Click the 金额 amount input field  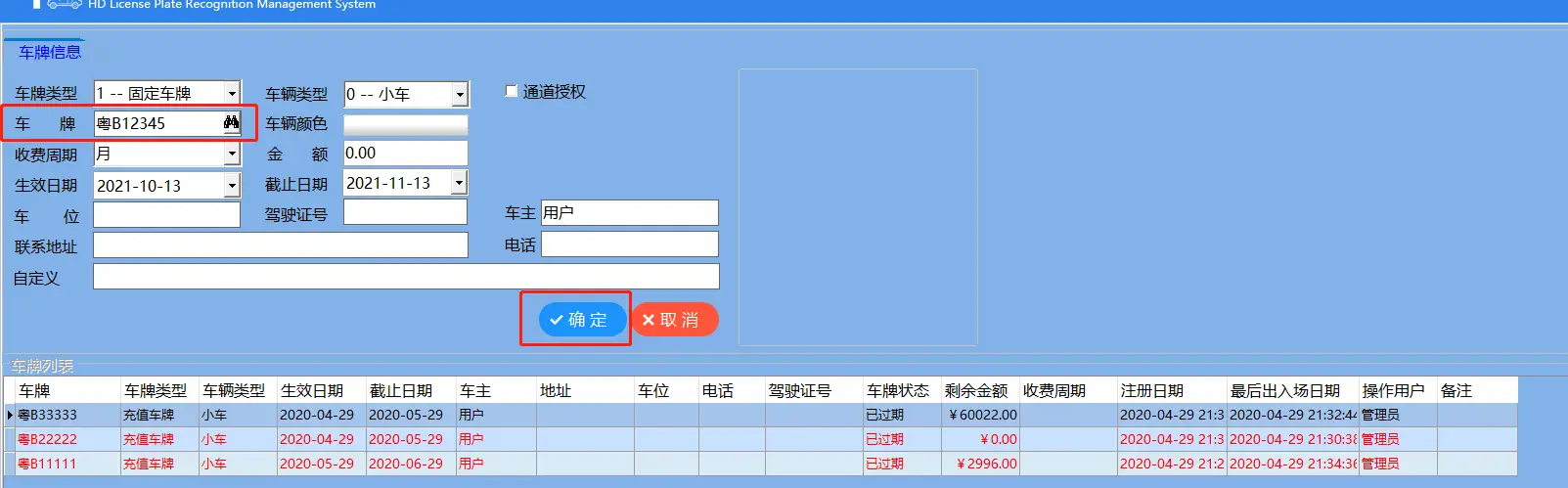[x=406, y=154]
